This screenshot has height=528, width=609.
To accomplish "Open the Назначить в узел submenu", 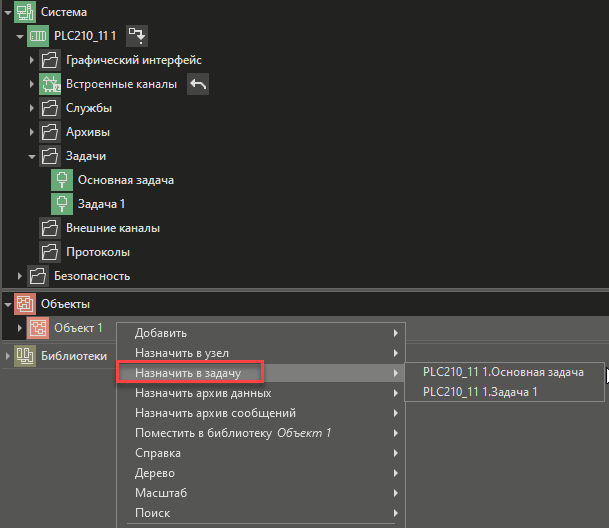I will [261, 353].
